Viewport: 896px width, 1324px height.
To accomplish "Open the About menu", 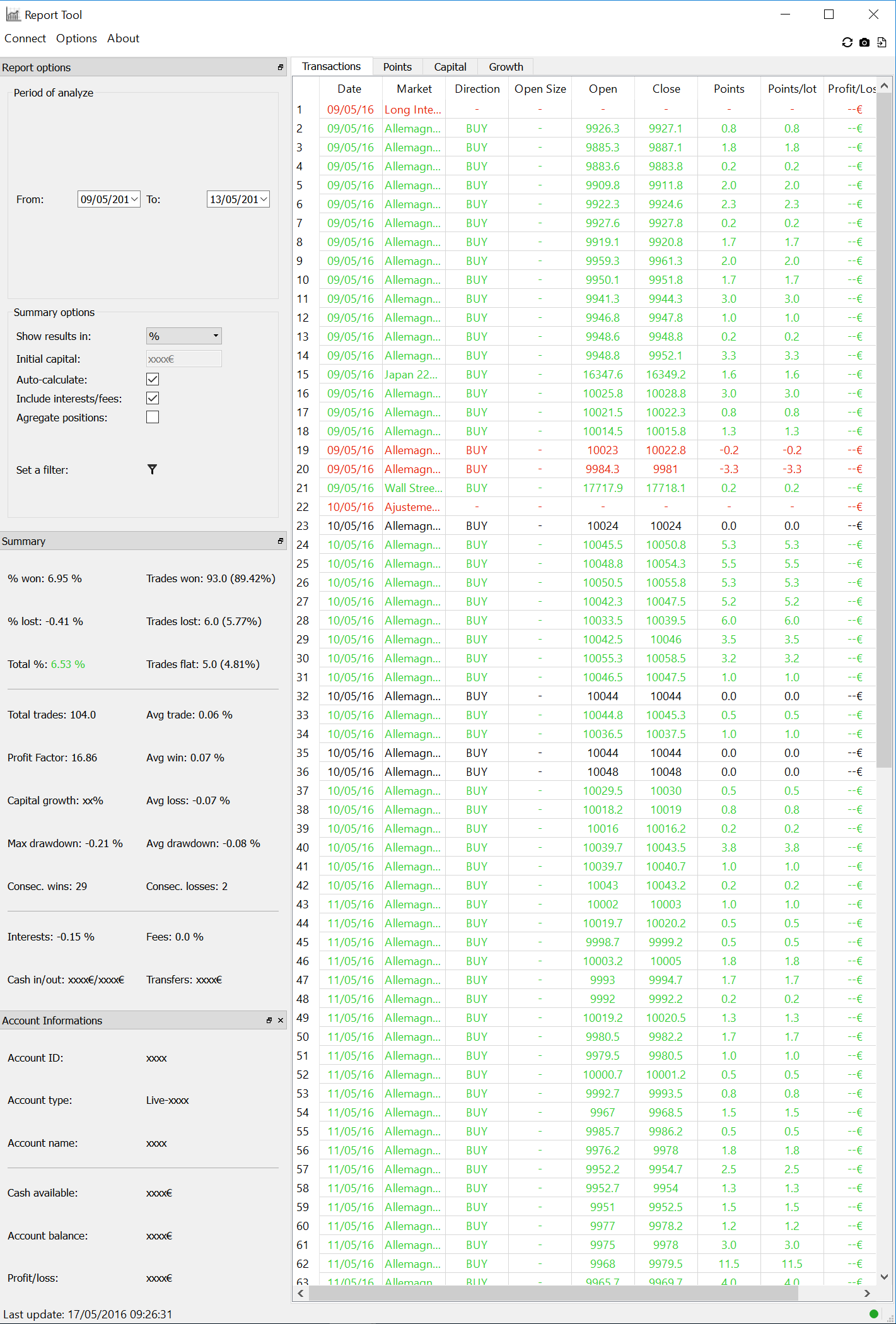I will pos(123,38).
